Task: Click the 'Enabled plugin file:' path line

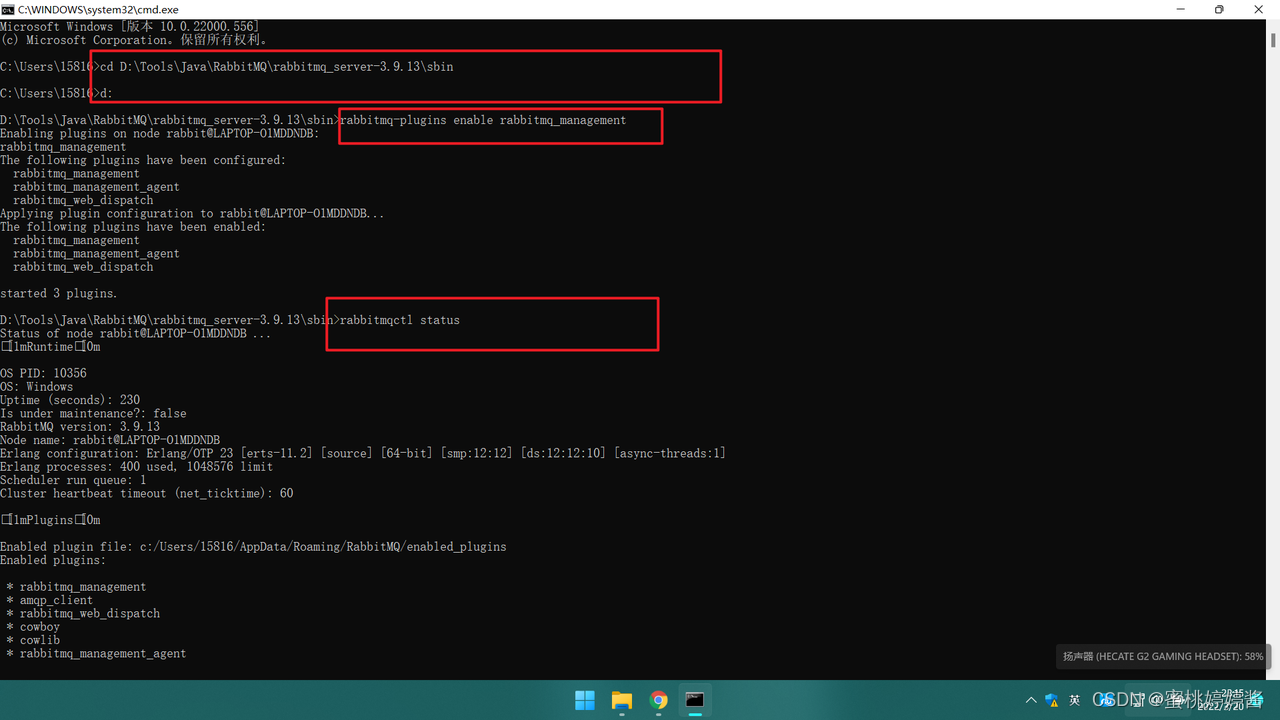Action: coord(253,547)
